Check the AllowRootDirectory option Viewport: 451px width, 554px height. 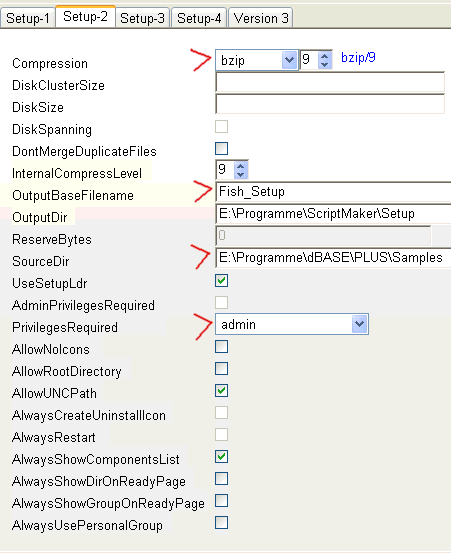click(x=222, y=369)
